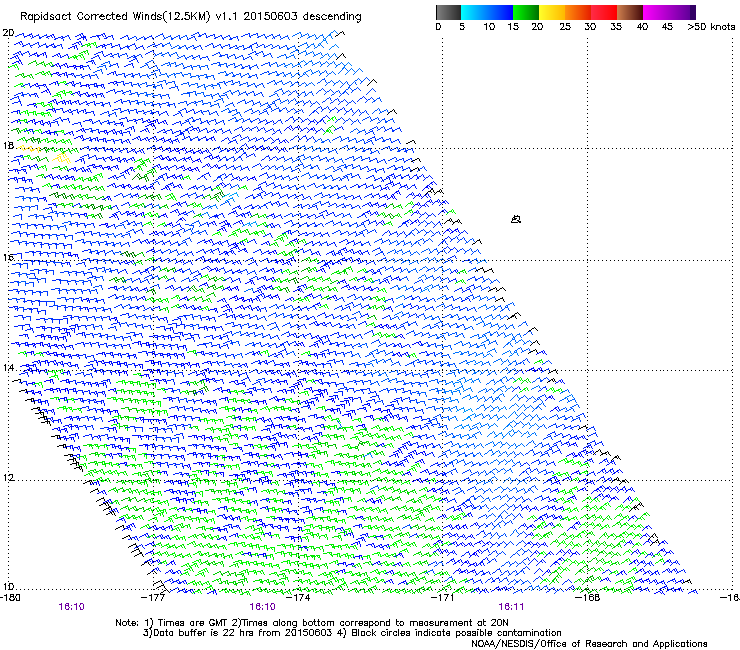Click the latitude '20' axis label

point(8,33)
